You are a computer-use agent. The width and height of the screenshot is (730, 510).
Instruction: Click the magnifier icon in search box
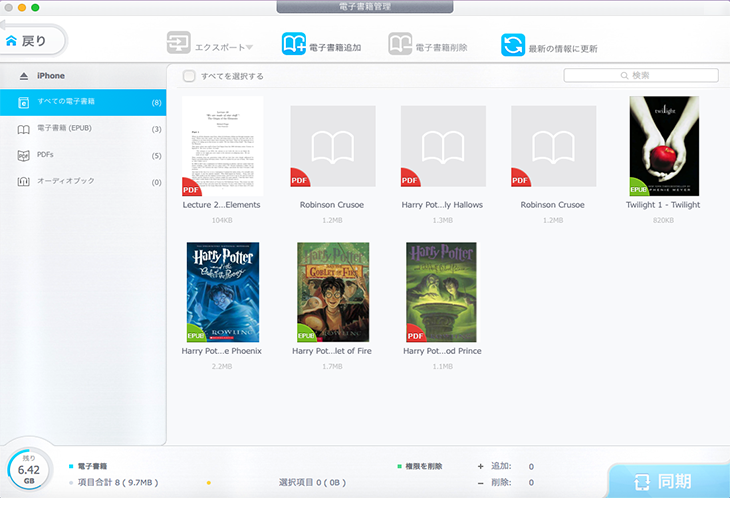click(x=624, y=75)
